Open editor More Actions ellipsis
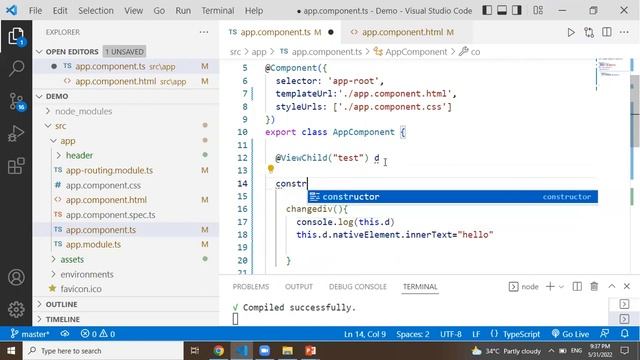The image size is (640, 360). [624, 32]
